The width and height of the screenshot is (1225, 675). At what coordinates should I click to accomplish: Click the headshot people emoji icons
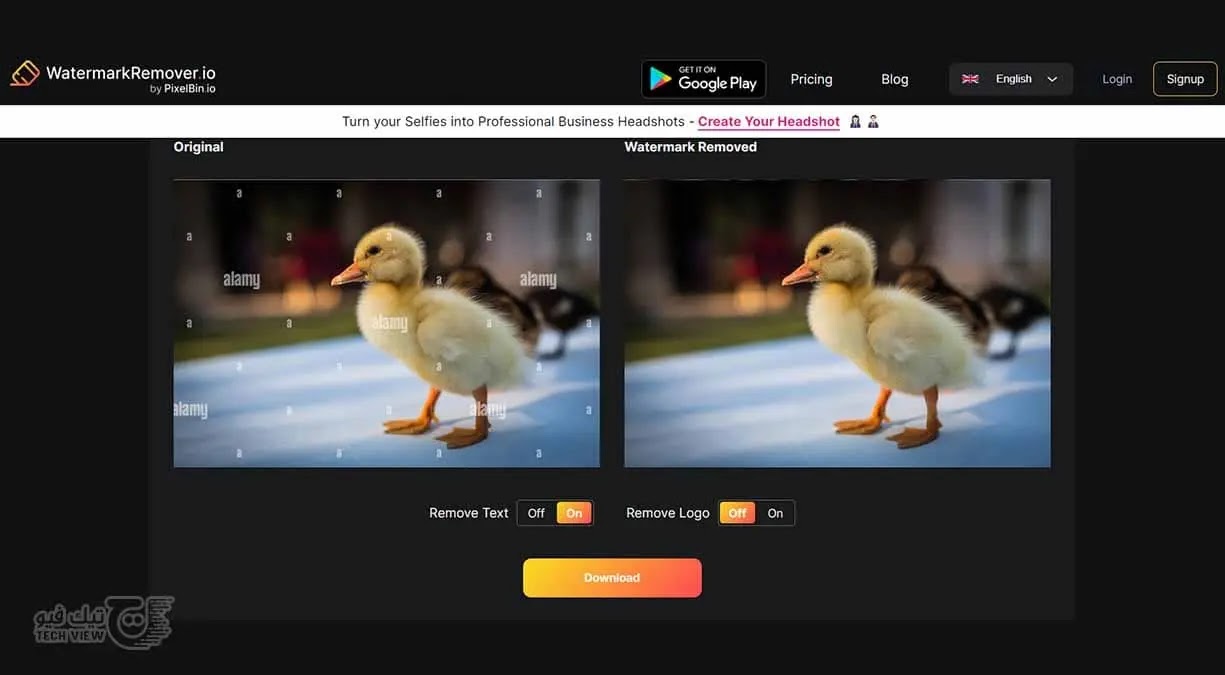click(x=864, y=121)
